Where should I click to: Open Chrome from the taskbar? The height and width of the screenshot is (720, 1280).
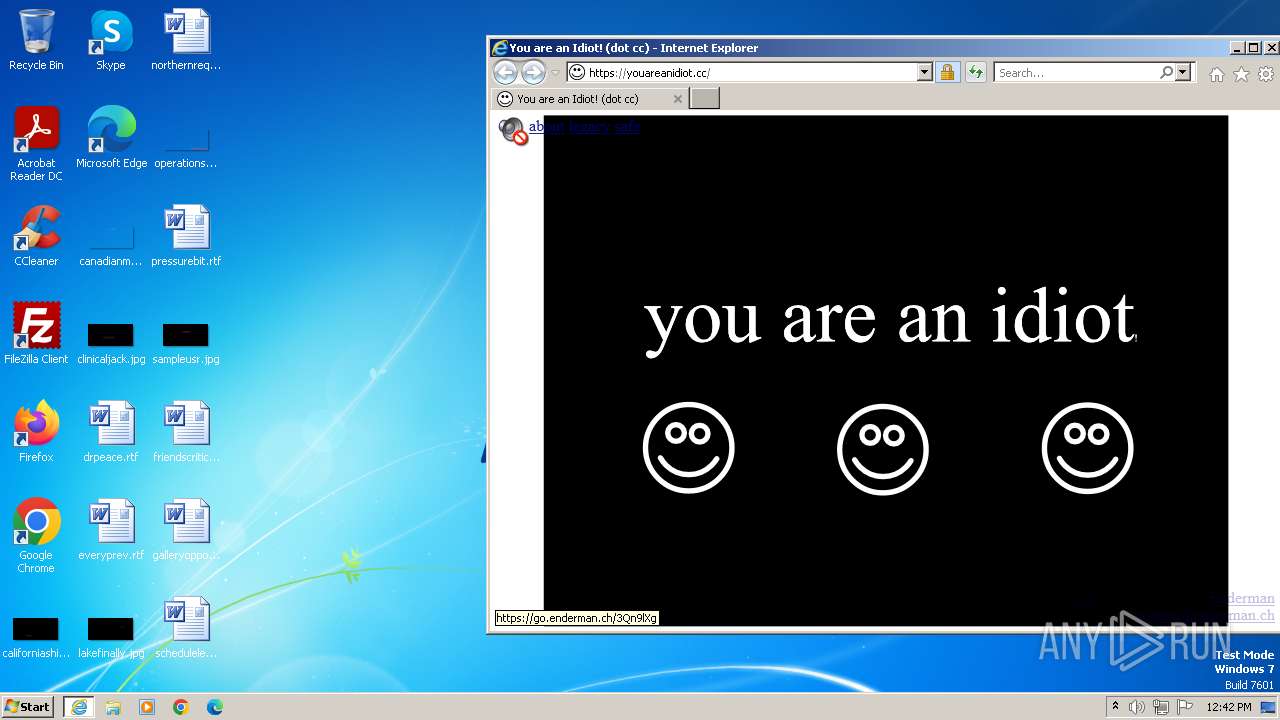point(181,706)
